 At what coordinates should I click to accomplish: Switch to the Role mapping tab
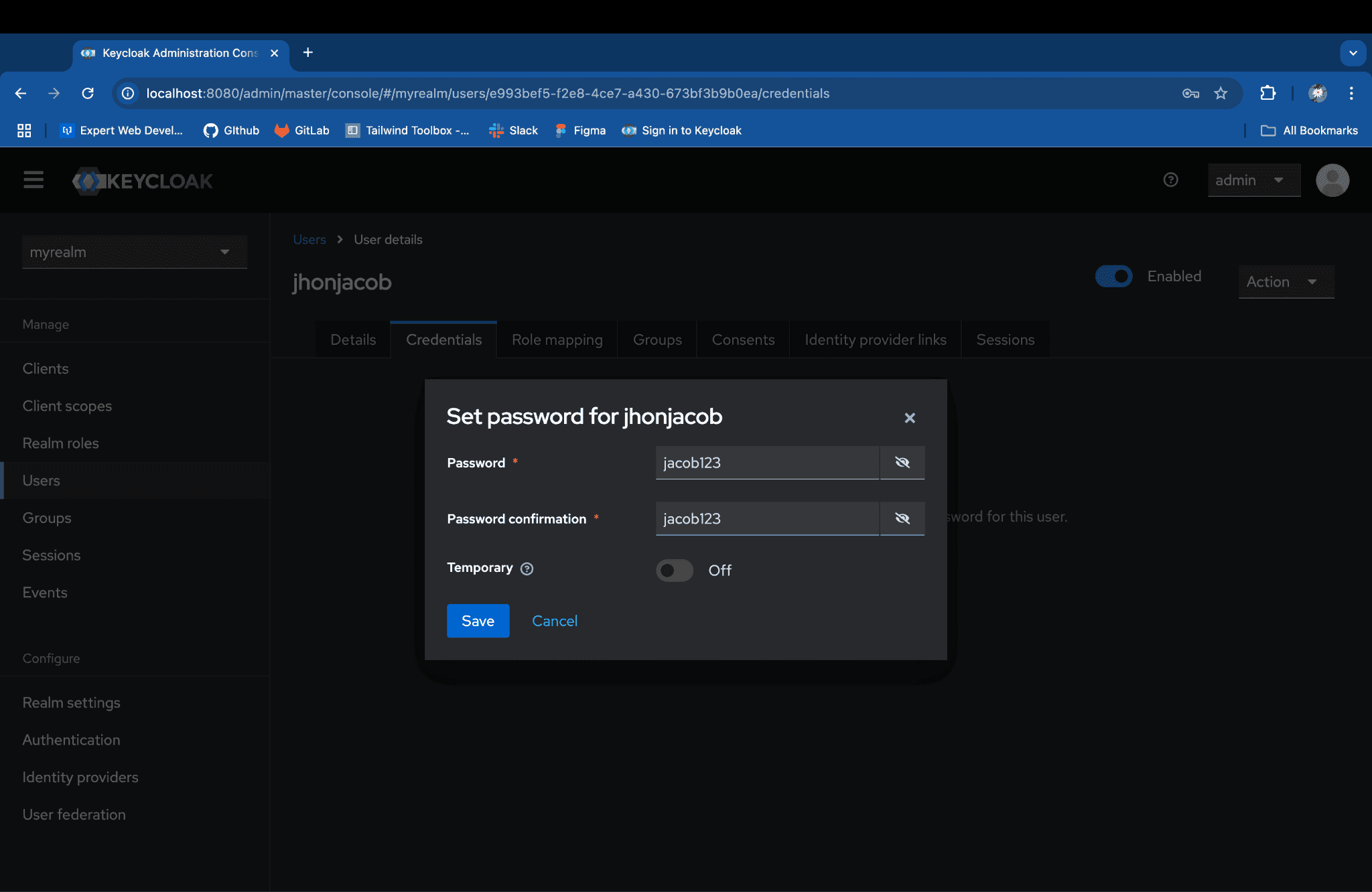[x=557, y=340]
